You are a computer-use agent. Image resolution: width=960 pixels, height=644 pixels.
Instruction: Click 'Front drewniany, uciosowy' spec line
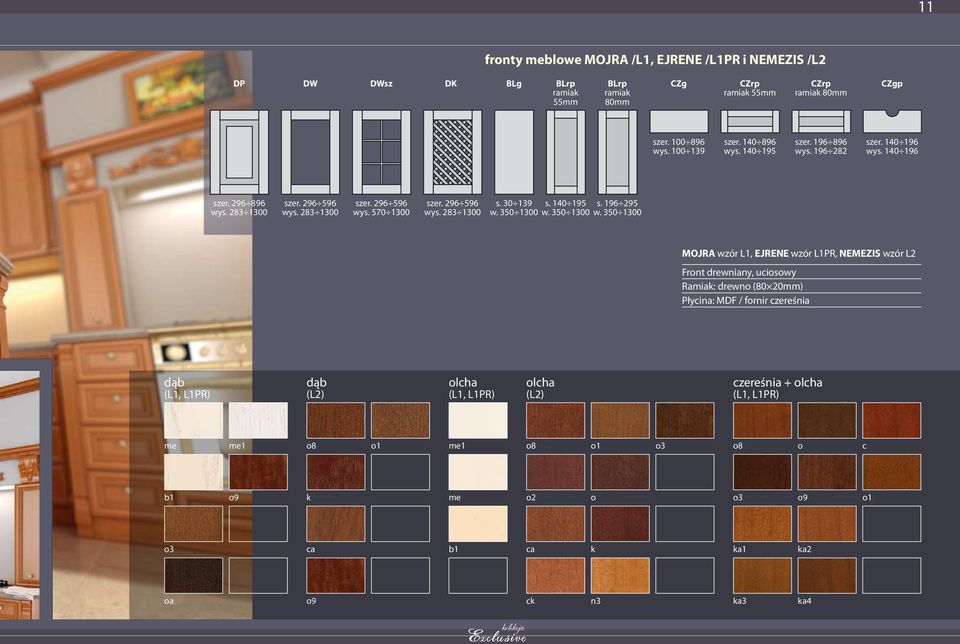coord(739,272)
